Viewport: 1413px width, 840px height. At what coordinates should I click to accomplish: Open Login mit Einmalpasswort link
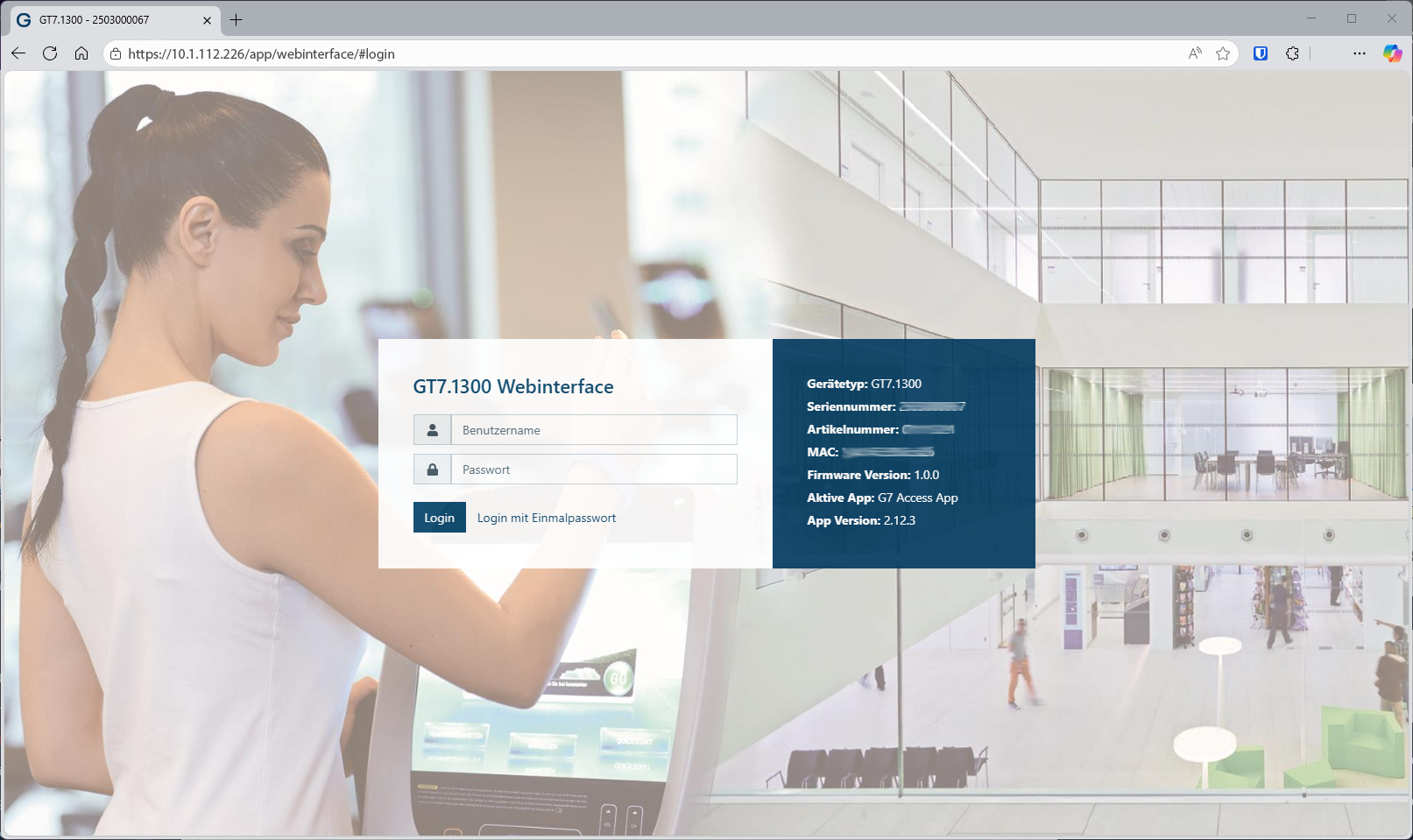(x=547, y=518)
